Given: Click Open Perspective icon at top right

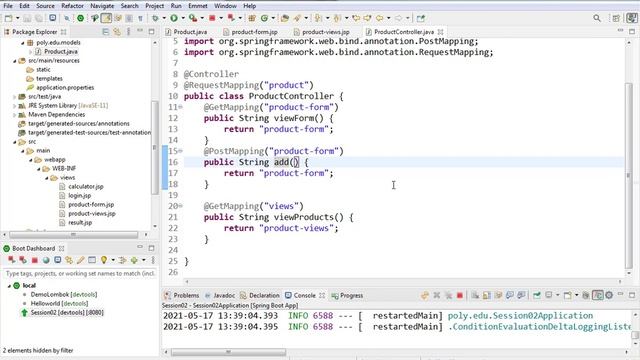Looking at the screenshot, I should [x=616, y=18].
